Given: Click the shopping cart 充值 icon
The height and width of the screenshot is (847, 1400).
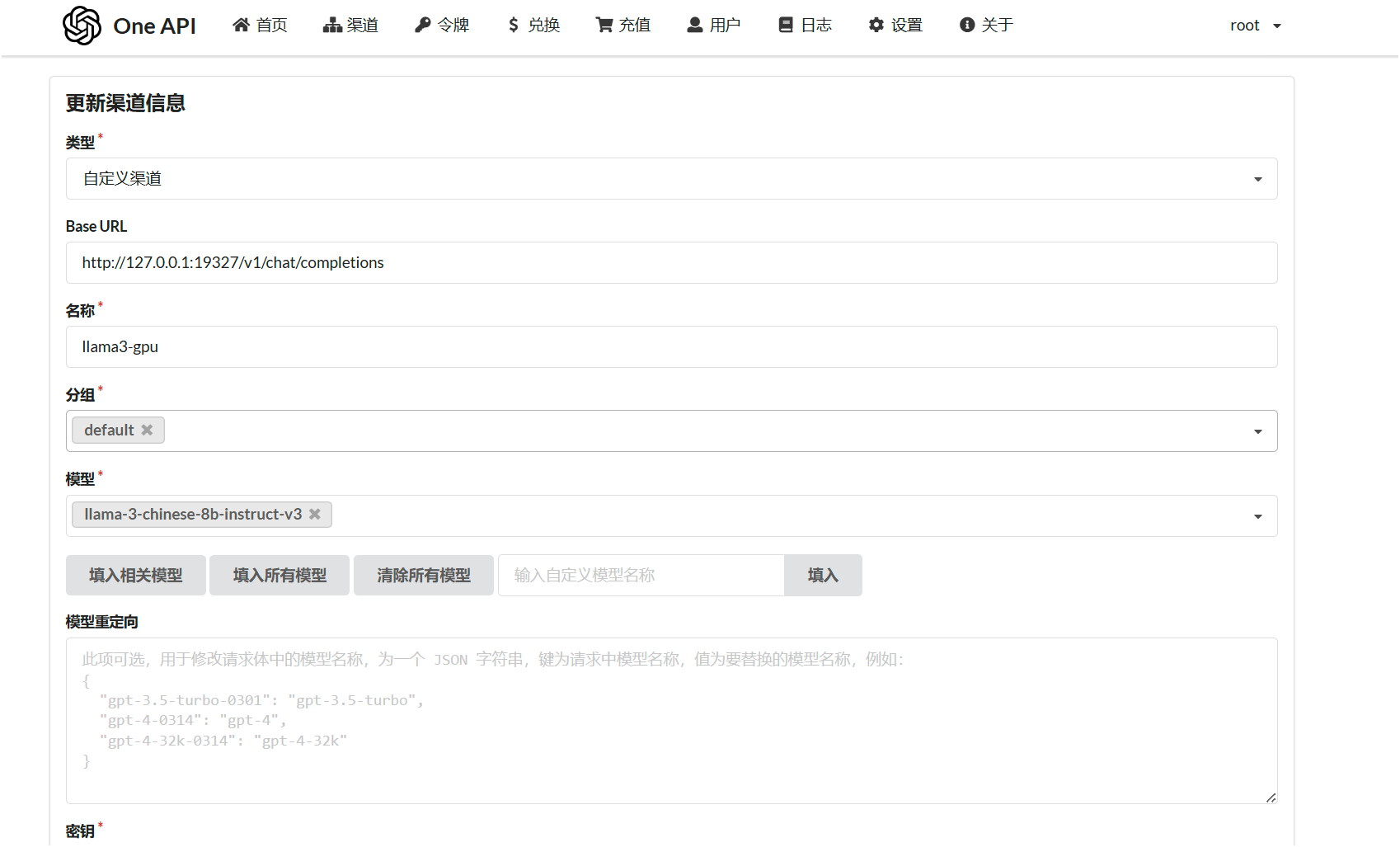Looking at the screenshot, I should 604,26.
